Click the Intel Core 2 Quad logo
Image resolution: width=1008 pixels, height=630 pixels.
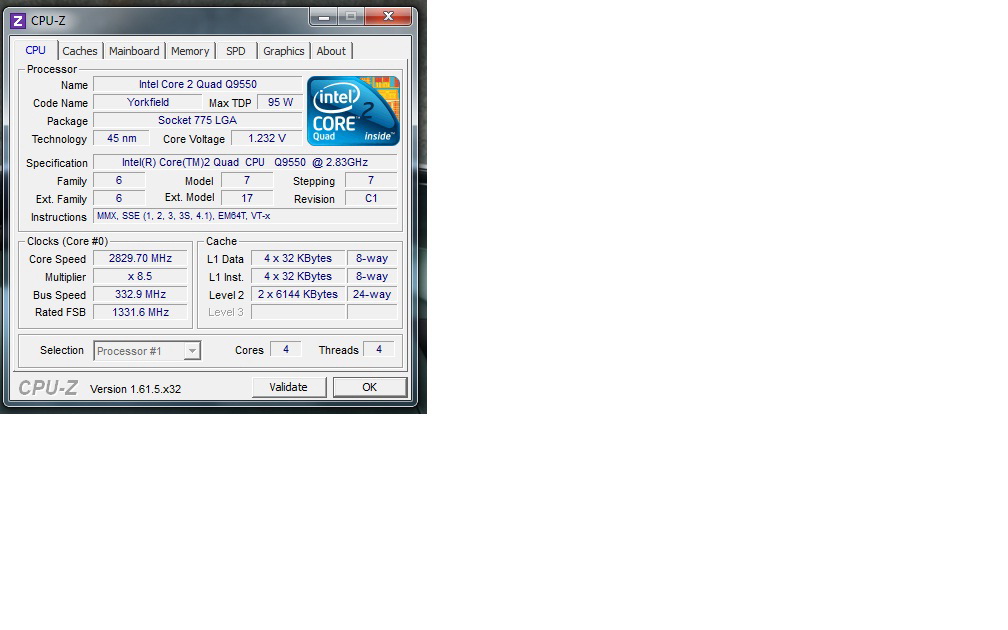353,111
